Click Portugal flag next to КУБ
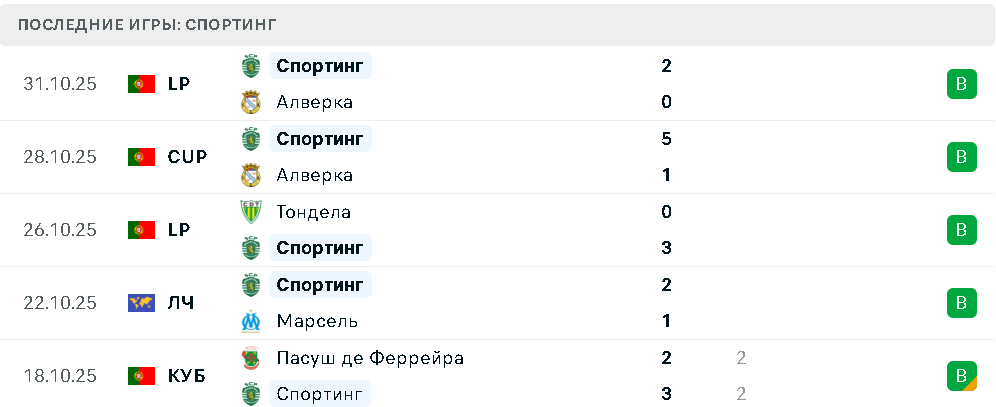996x407 pixels. 141,376
